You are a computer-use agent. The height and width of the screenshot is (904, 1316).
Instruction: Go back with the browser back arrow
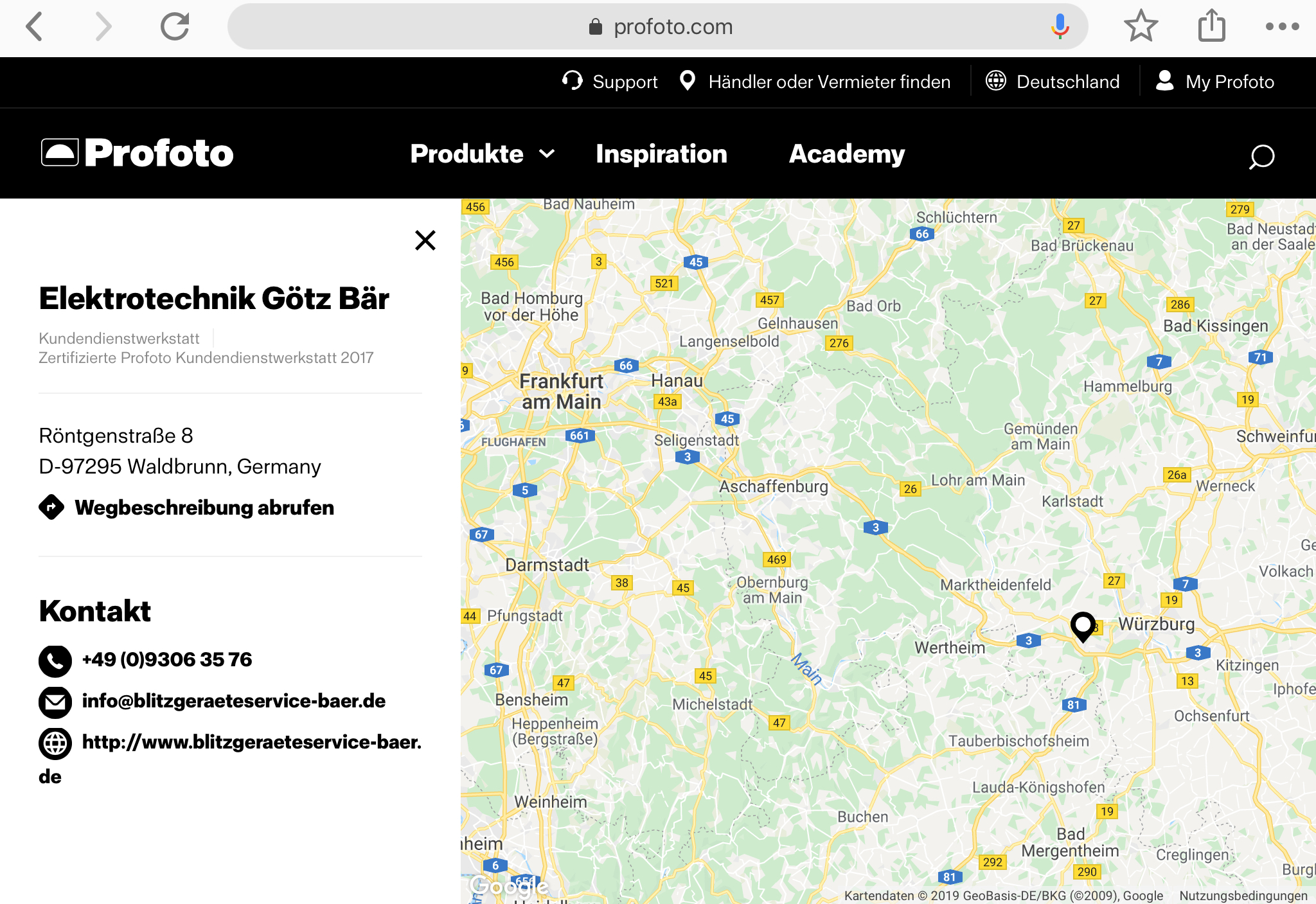pos(34,26)
